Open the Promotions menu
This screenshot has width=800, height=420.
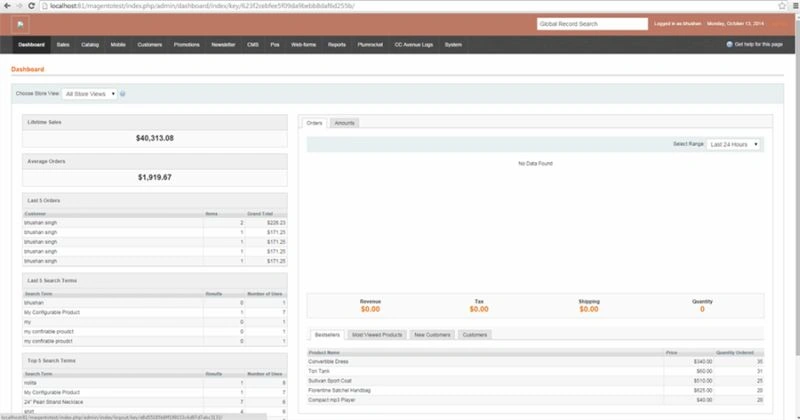coord(187,45)
